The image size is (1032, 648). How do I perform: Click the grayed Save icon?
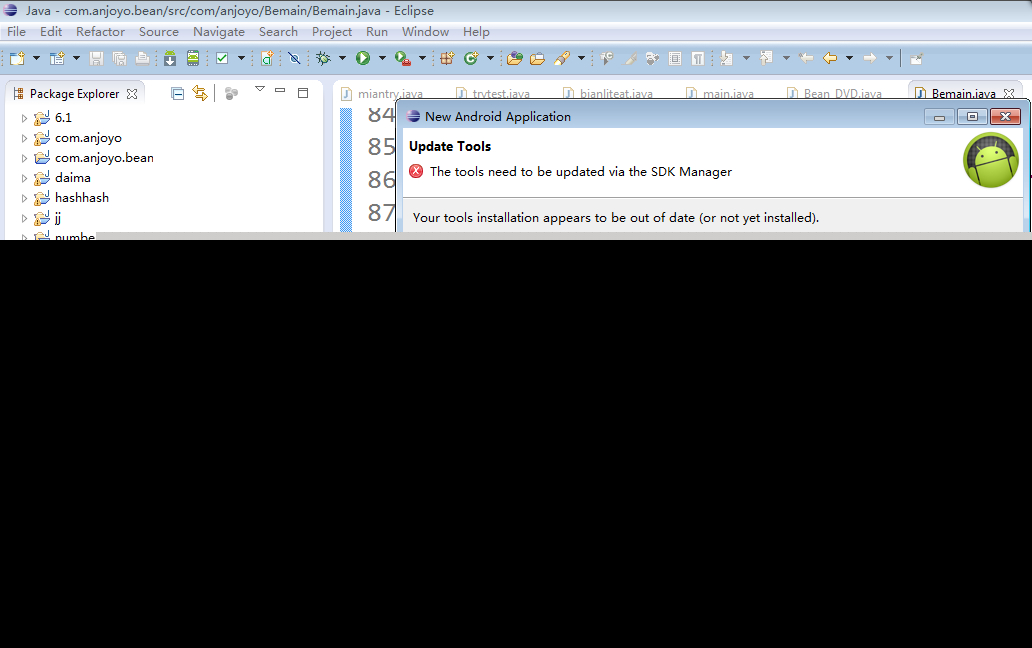[96, 59]
